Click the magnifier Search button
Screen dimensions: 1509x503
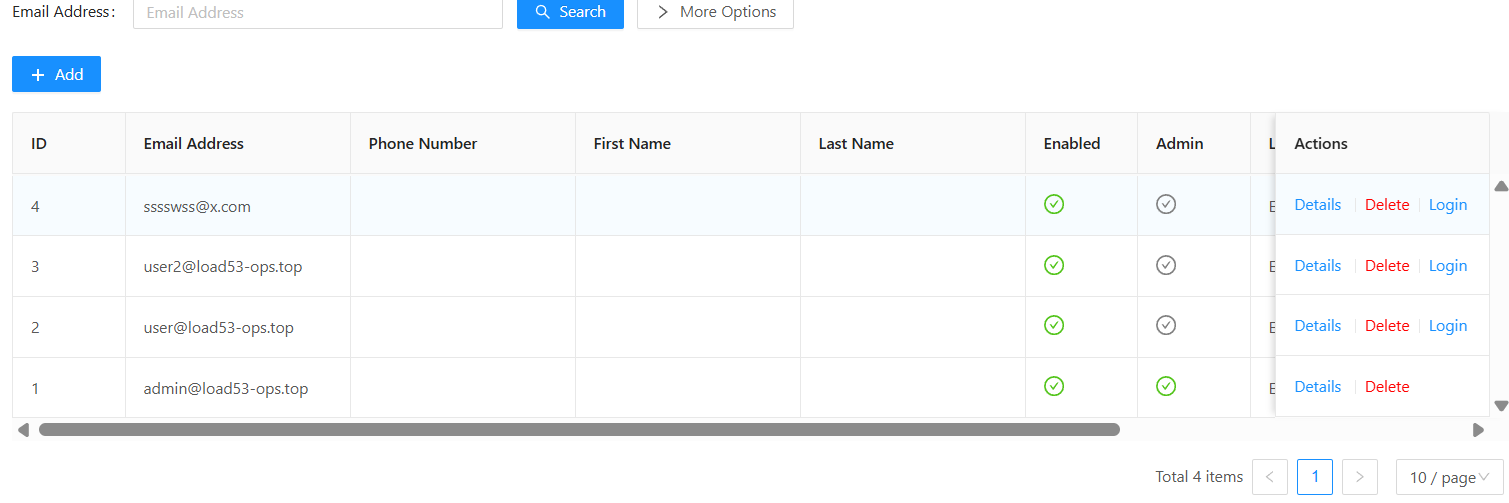pyautogui.click(x=570, y=12)
